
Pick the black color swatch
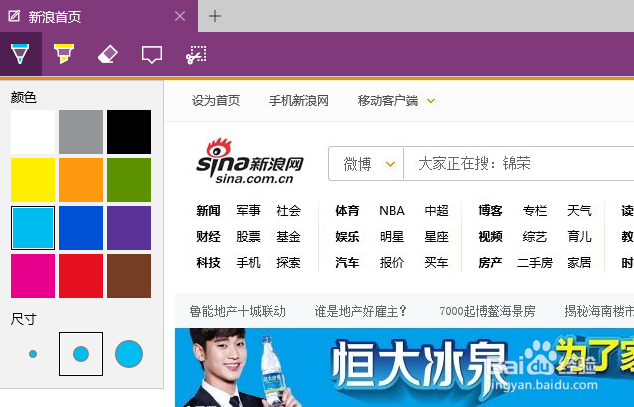129,132
